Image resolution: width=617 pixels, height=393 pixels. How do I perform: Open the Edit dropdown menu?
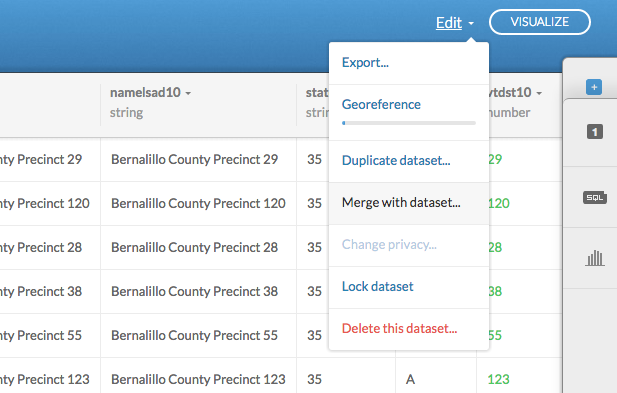(454, 23)
